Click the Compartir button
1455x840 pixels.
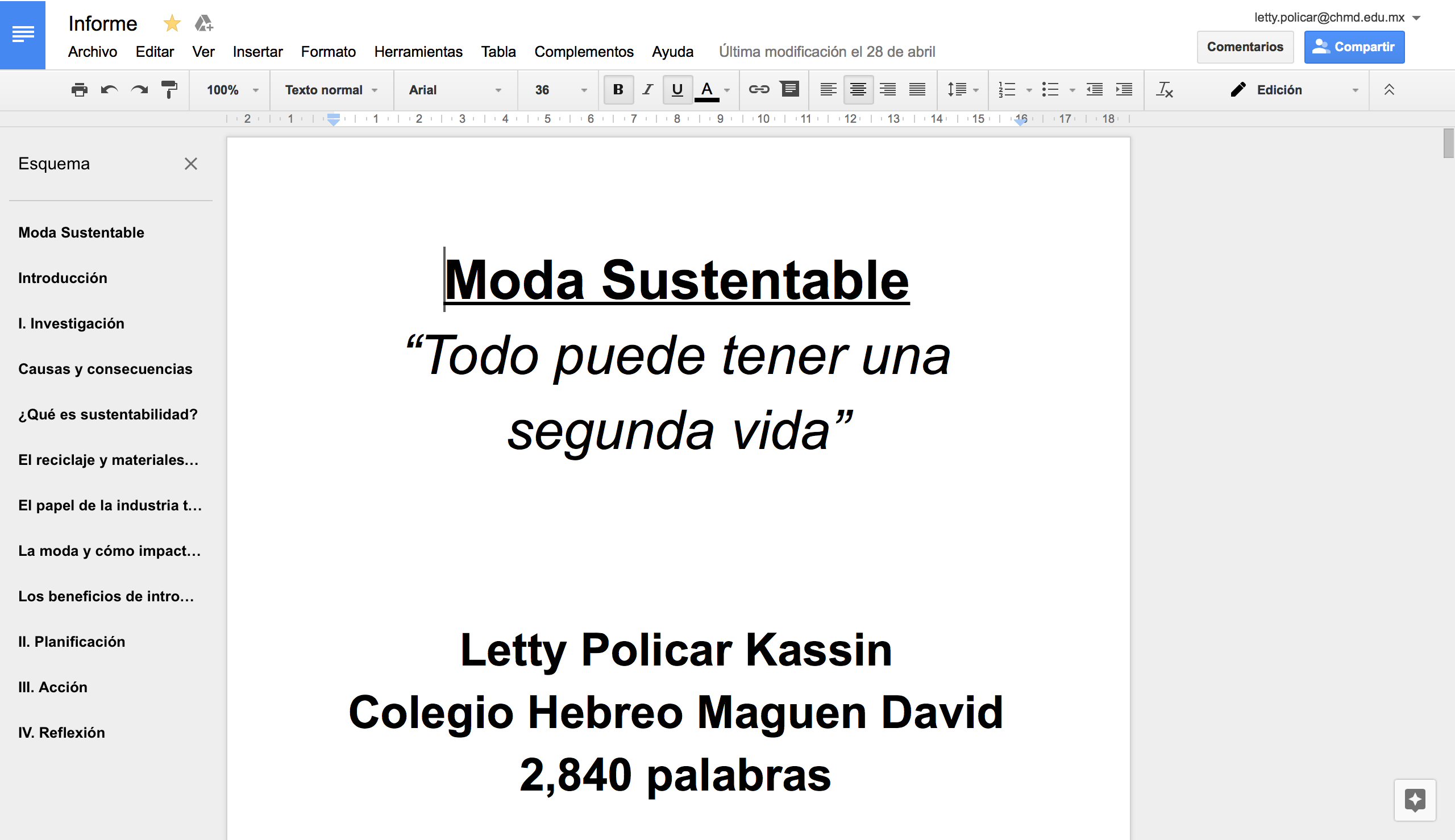1353,47
